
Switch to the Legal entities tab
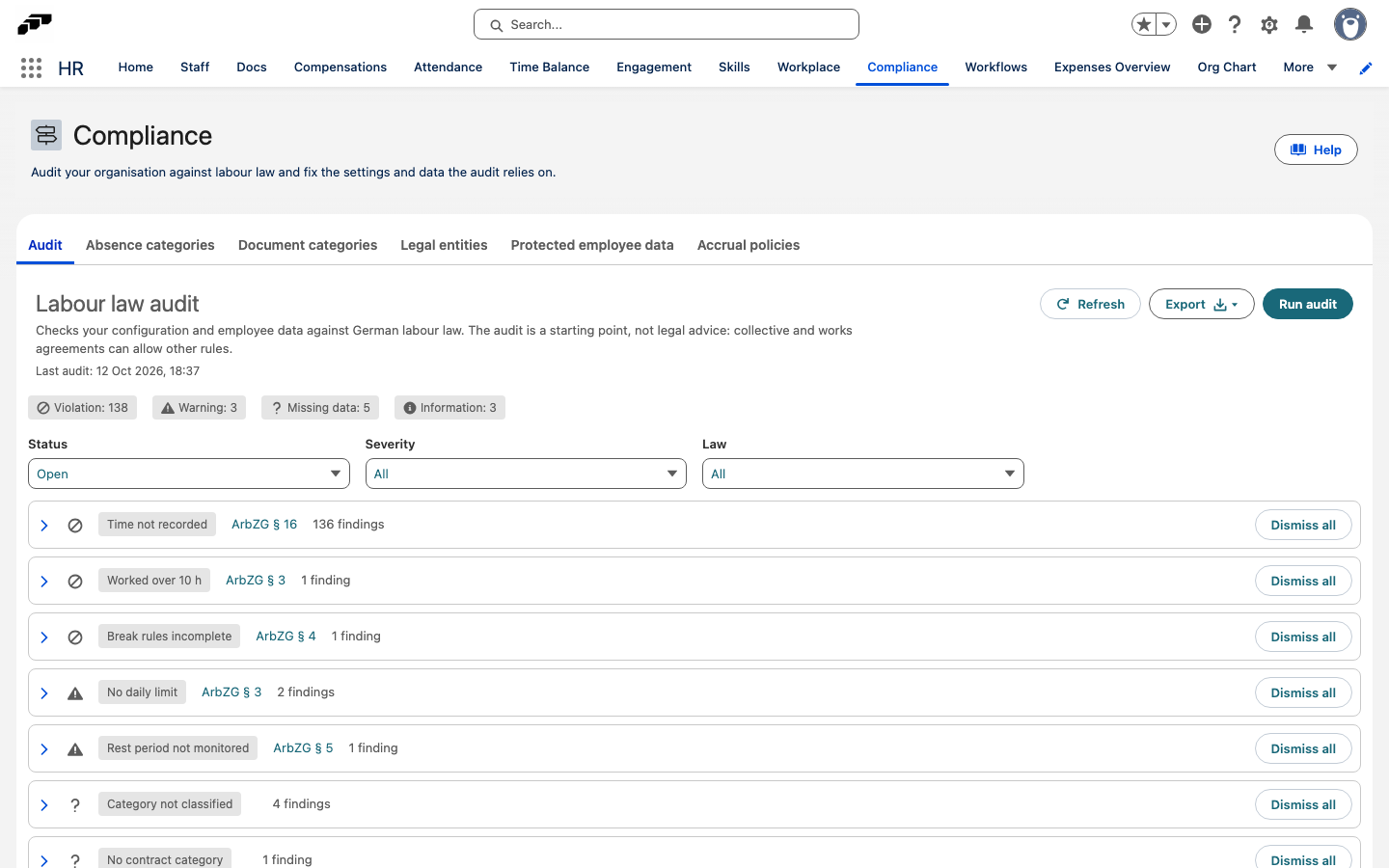pos(444,245)
